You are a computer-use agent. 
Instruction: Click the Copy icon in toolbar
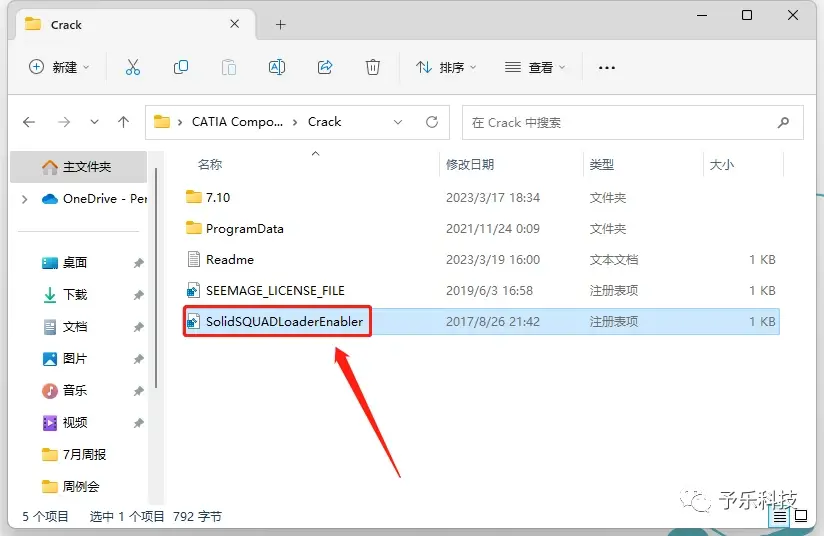point(181,67)
